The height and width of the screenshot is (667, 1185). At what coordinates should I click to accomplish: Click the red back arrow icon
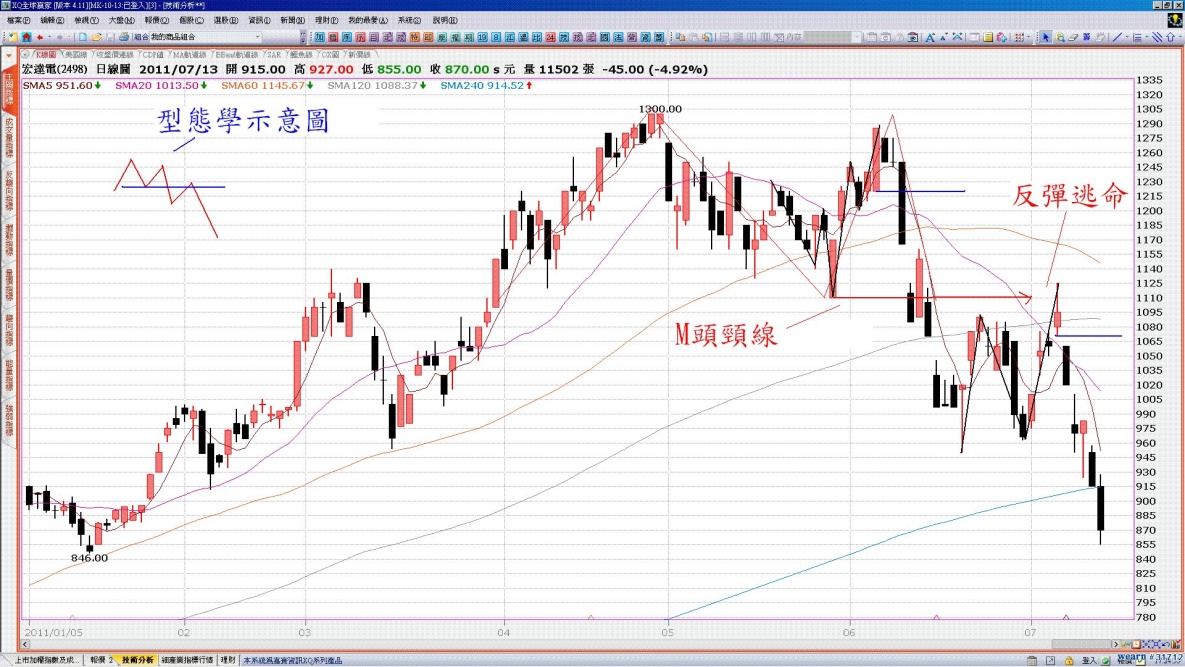39,37
